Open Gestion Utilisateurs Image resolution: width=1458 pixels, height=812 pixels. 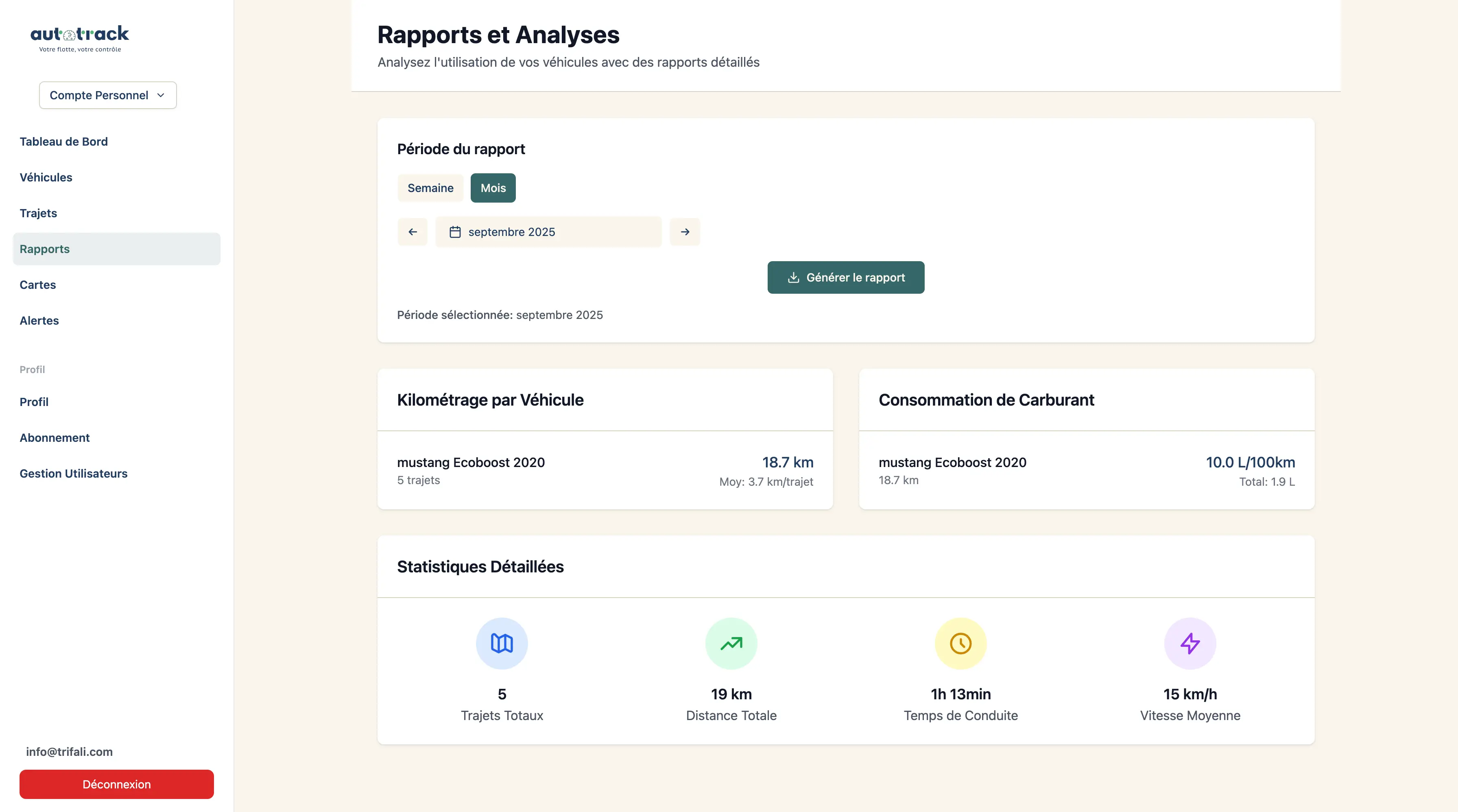click(x=117, y=474)
